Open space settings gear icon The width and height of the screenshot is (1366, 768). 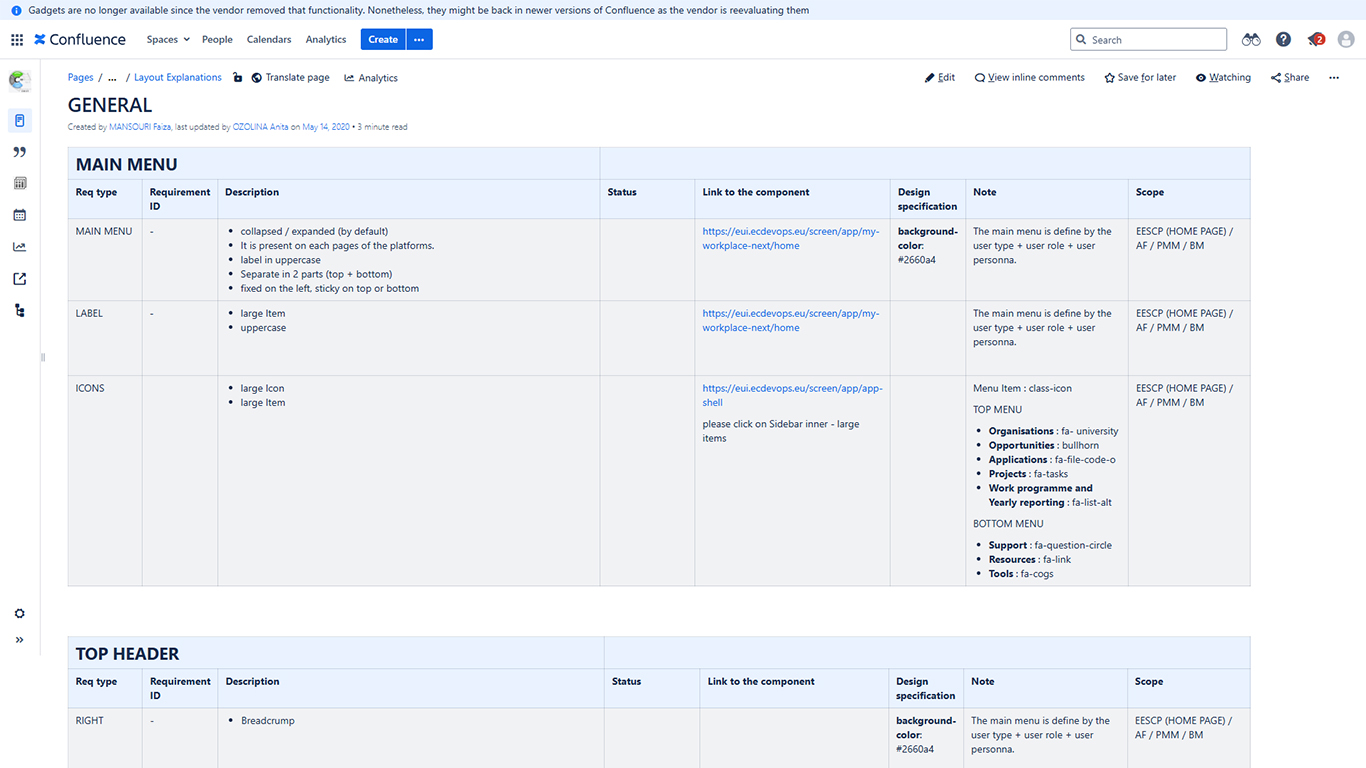click(x=19, y=614)
